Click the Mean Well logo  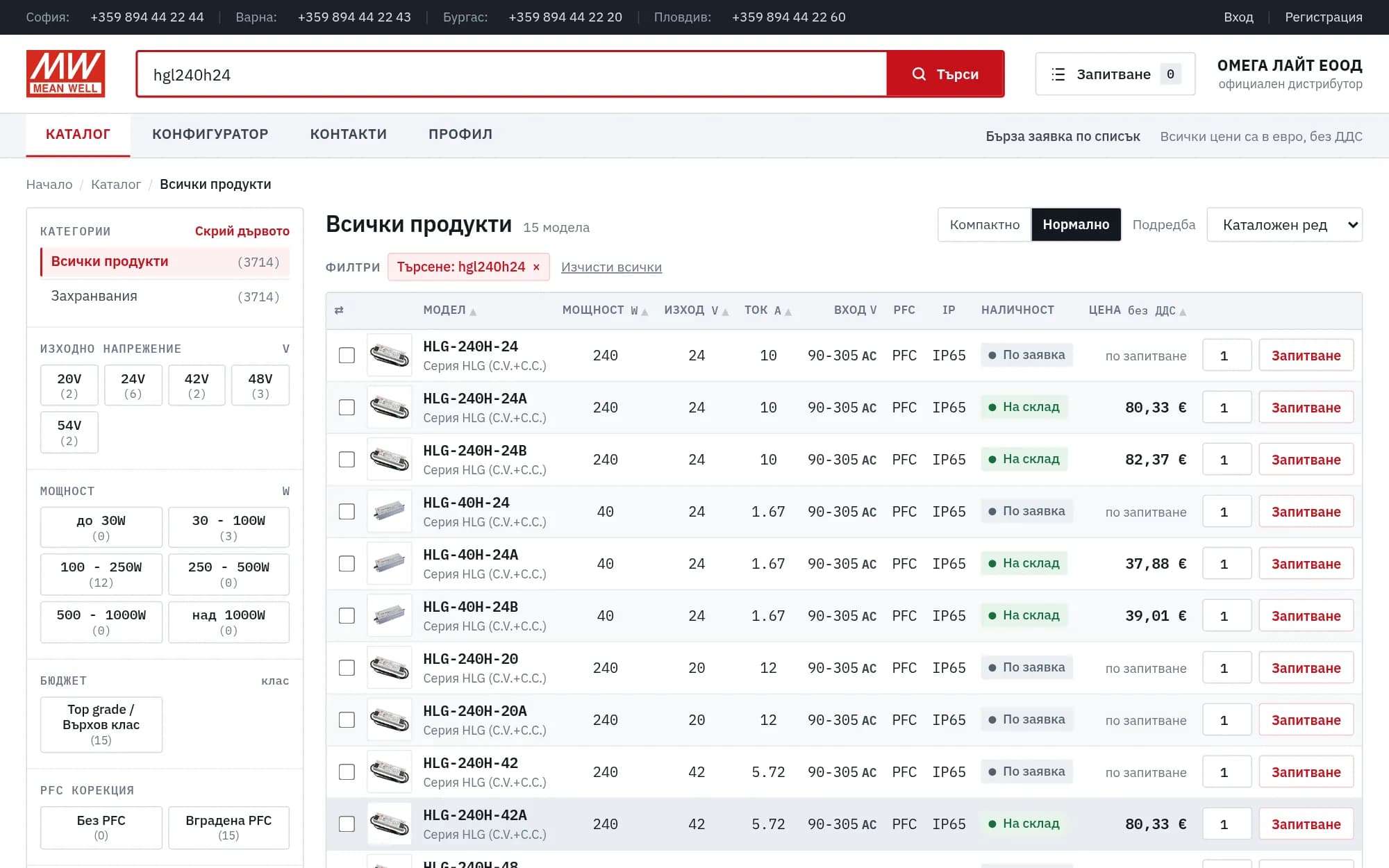coord(65,74)
